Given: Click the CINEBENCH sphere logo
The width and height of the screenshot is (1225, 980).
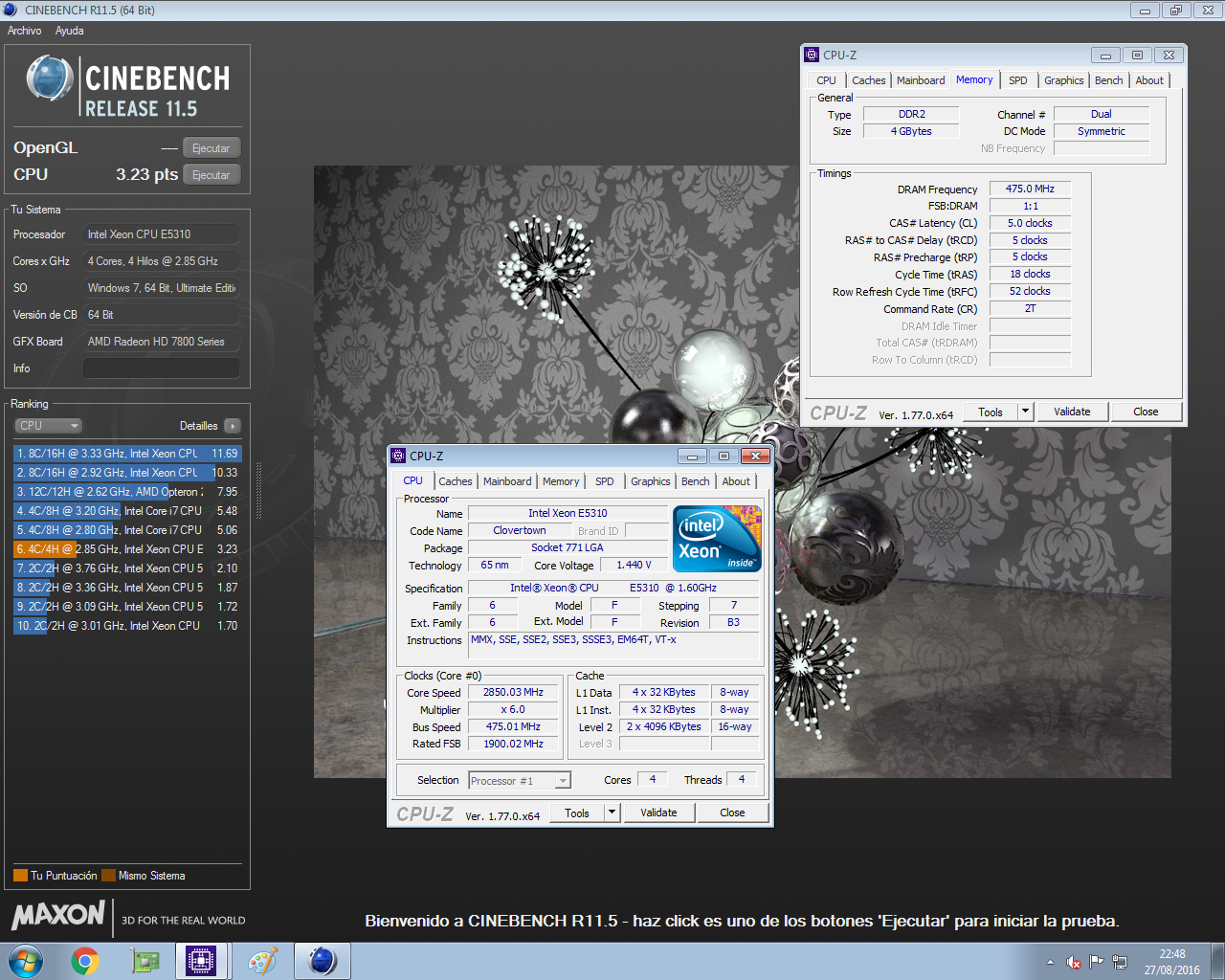Looking at the screenshot, I should [x=50, y=78].
